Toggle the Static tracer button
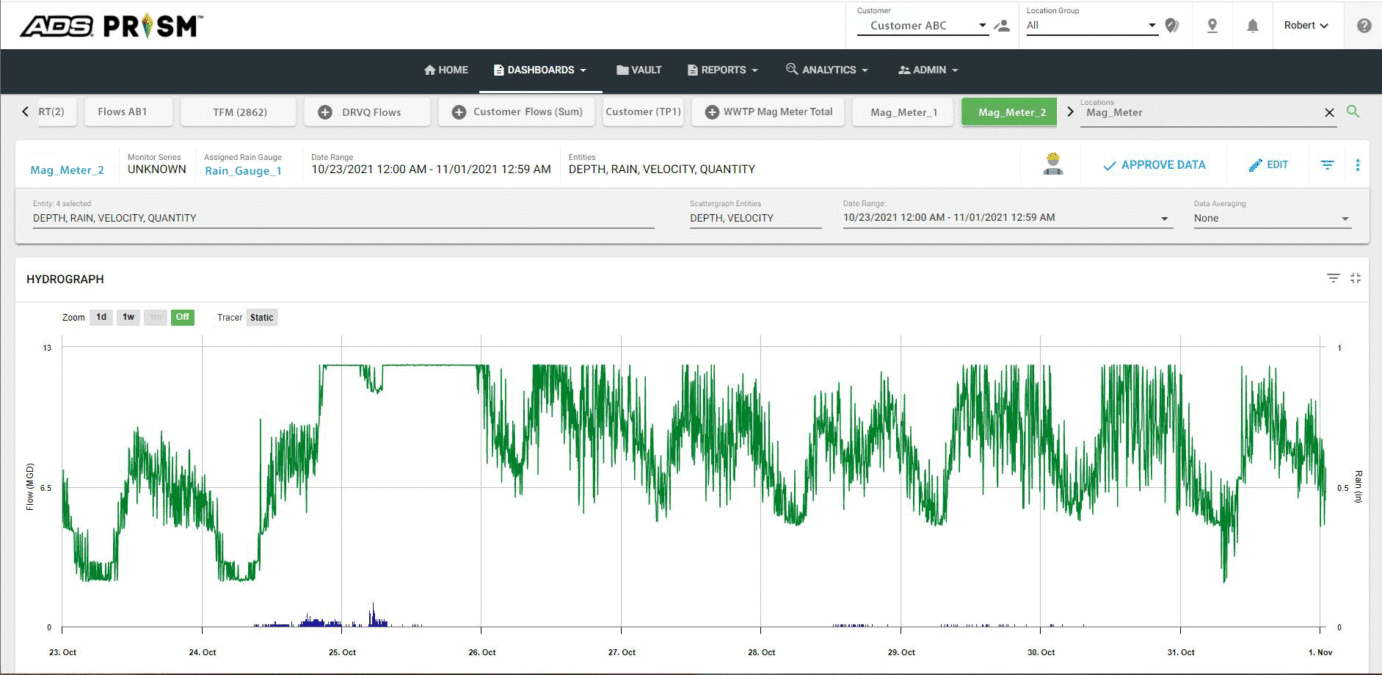This screenshot has width=1382, height=675. pos(262,317)
